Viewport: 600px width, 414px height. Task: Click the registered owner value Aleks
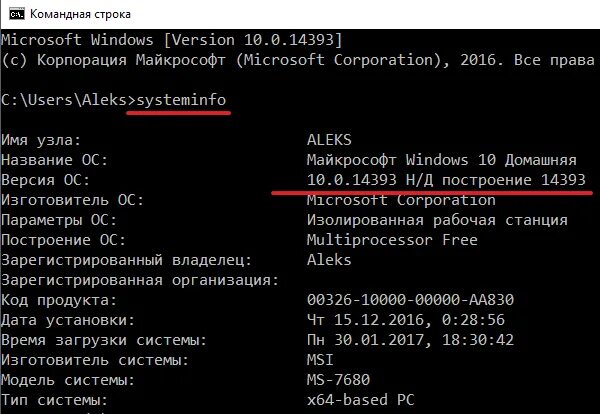[x=332, y=260]
